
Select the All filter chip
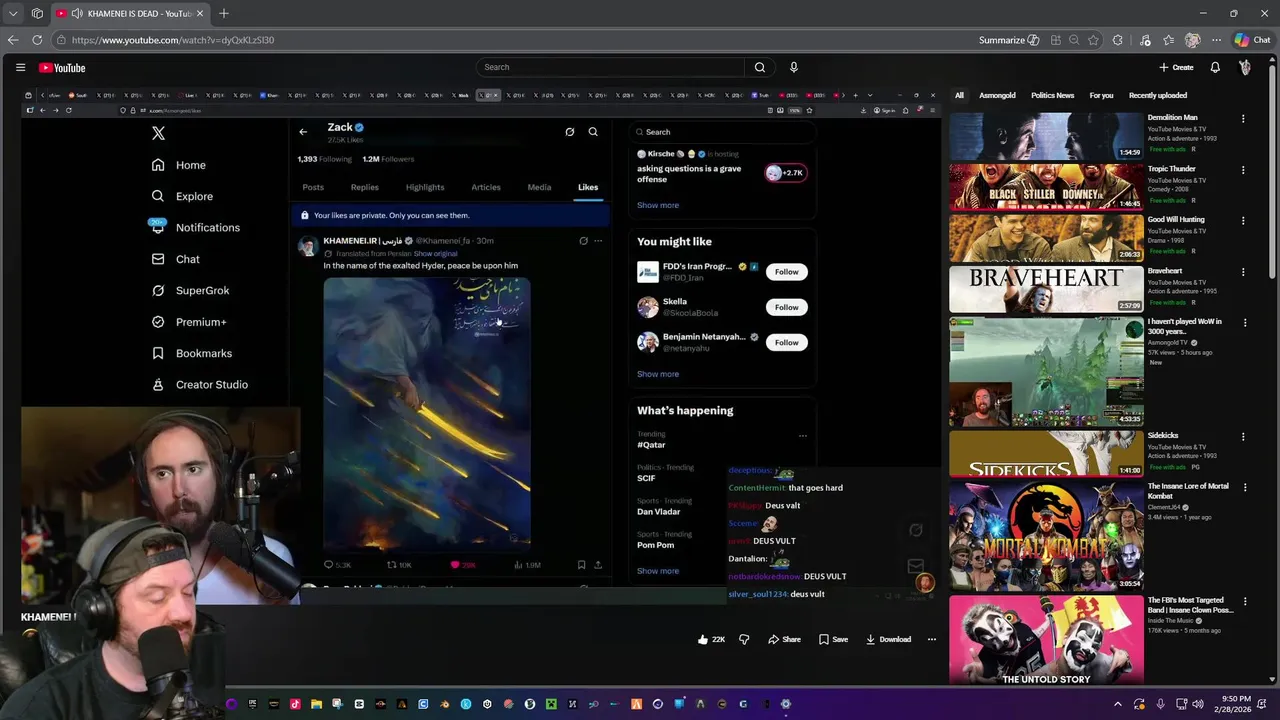click(x=959, y=95)
